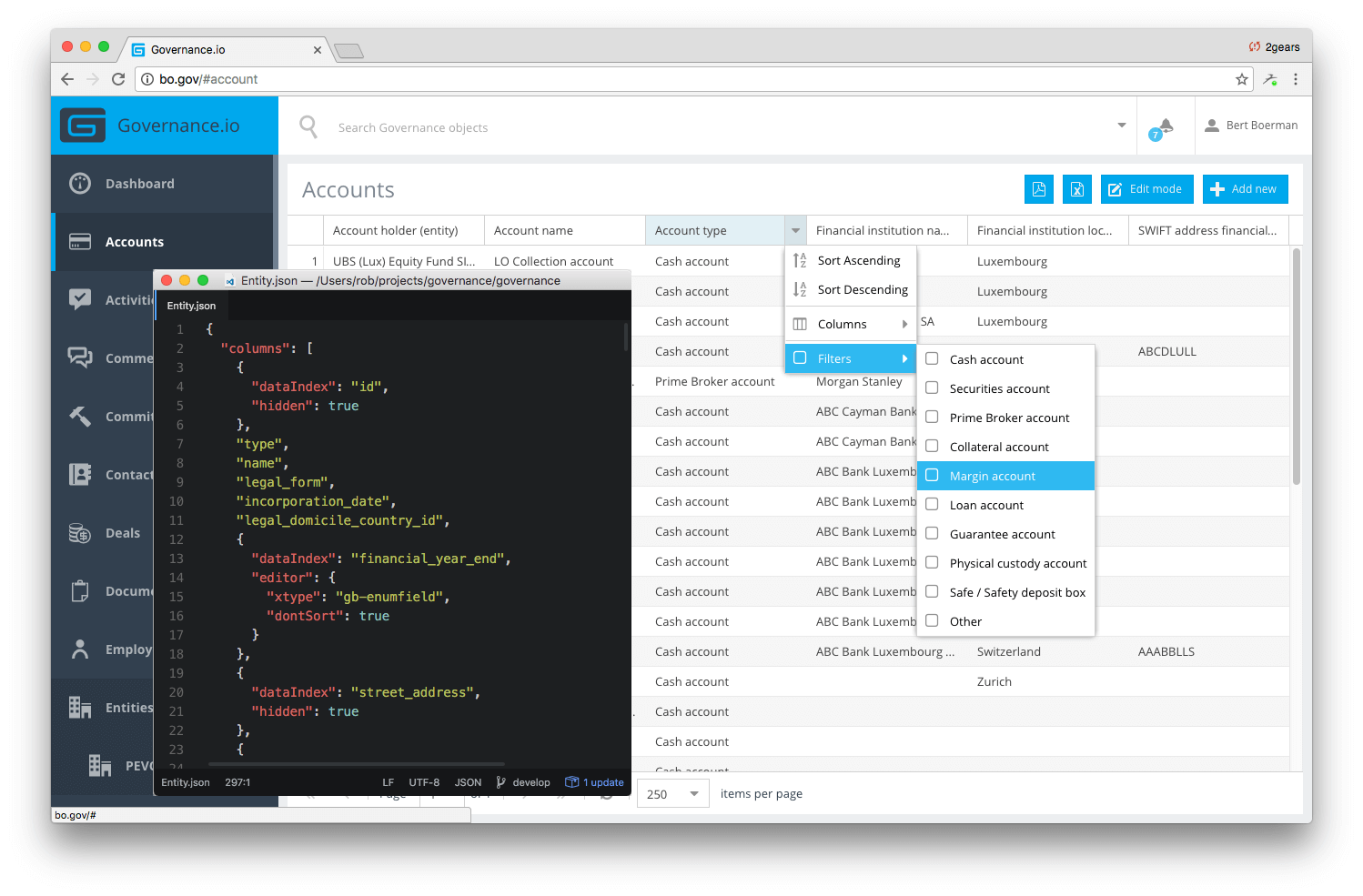
Task: Open the Columns submenu
Action: click(850, 324)
